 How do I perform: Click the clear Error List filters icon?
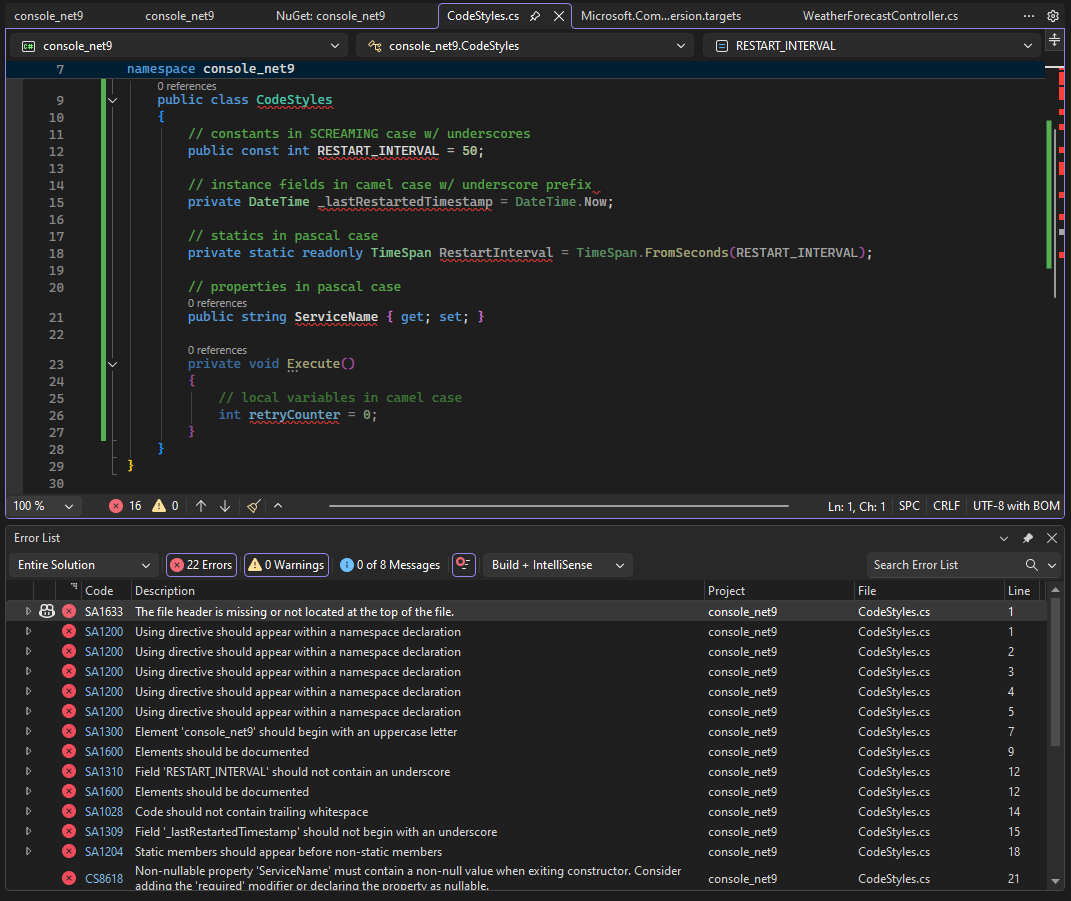pyautogui.click(x=464, y=565)
